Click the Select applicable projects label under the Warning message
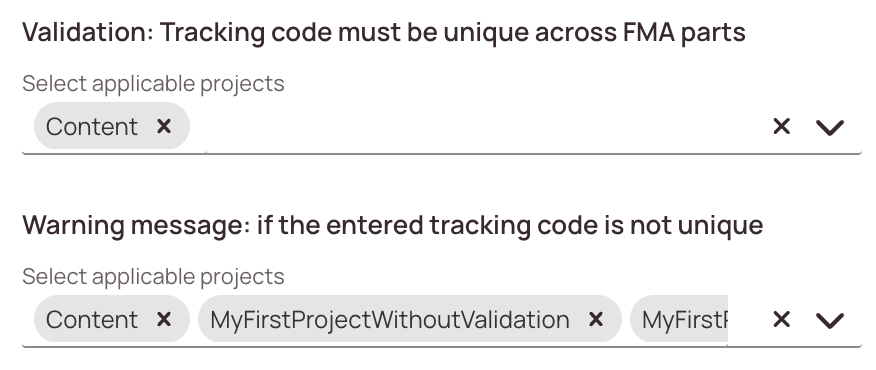 154,277
